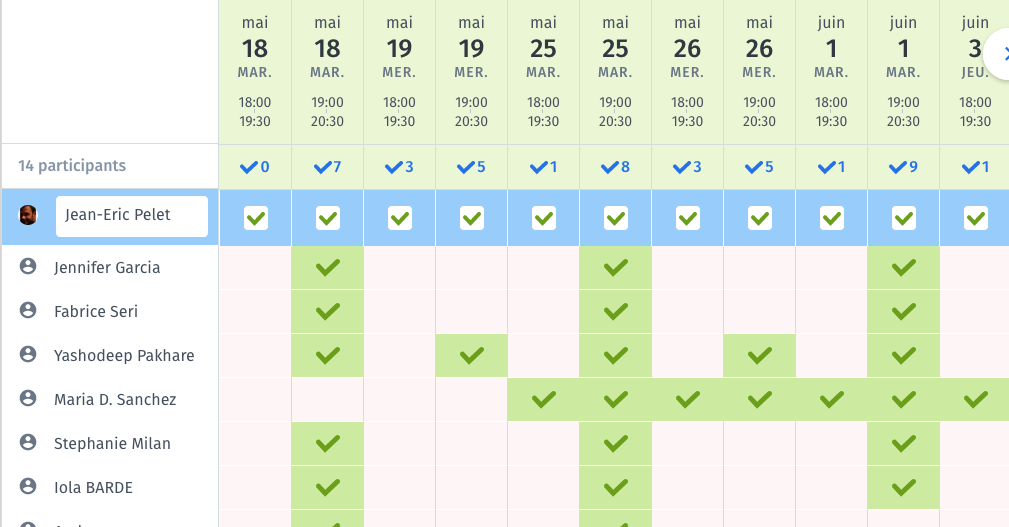1009x527 pixels.
Task: Edit the Jean-Eric Pelet name field
Action: pos(132,216)
